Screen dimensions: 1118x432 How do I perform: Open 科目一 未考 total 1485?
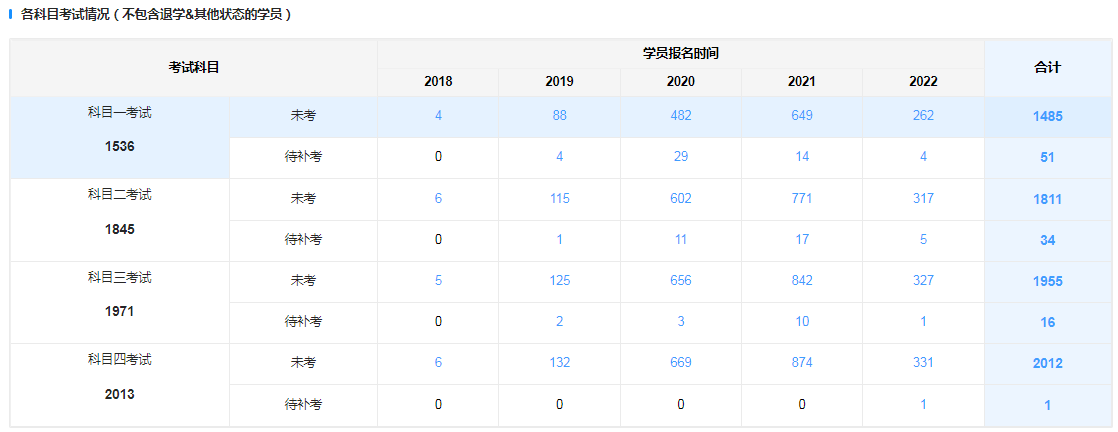(x=1047, y=116)
